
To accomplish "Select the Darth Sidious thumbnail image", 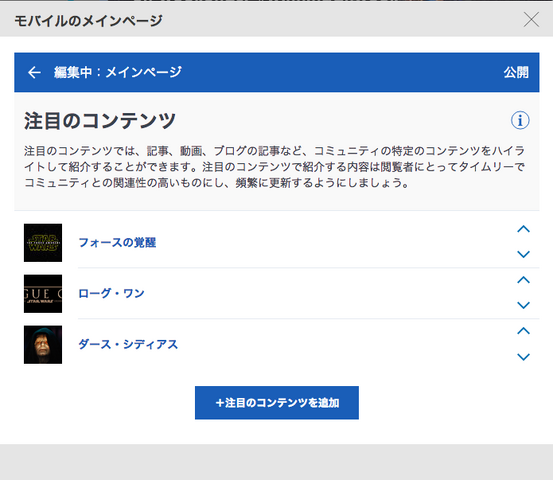I will click(43, 344).
